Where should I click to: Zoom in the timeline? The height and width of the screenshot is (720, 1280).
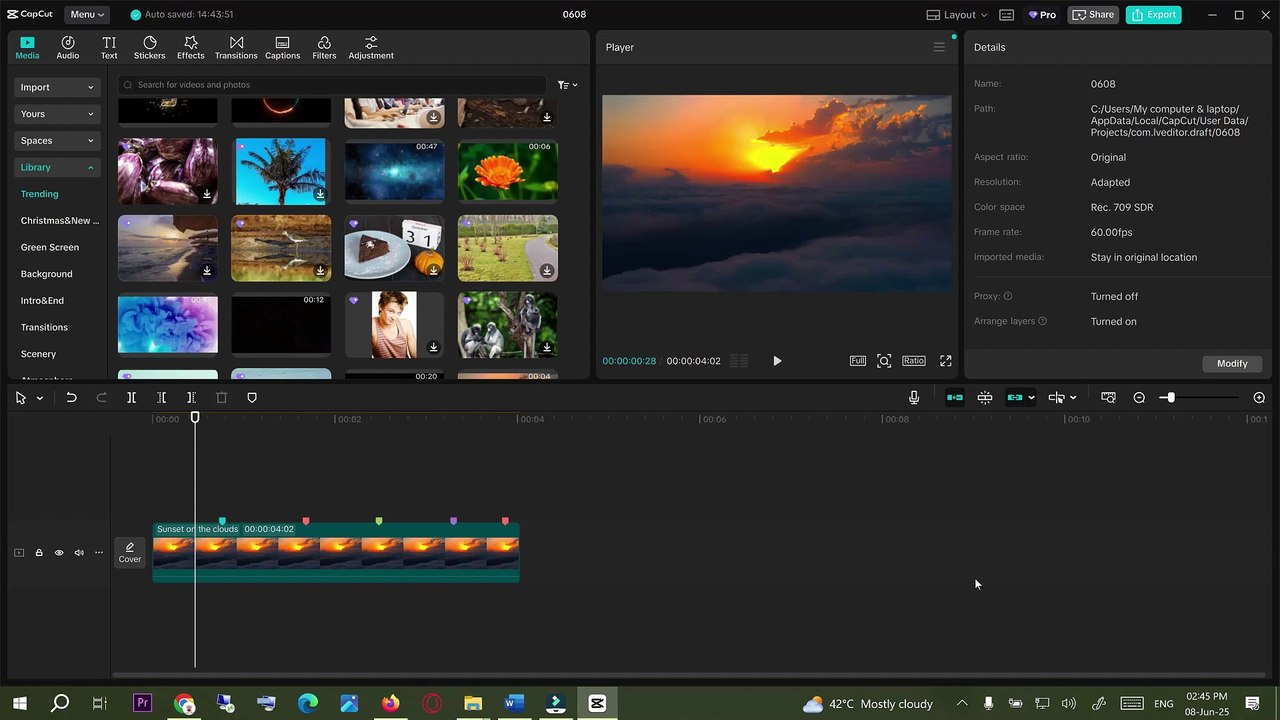point(1259,398)
